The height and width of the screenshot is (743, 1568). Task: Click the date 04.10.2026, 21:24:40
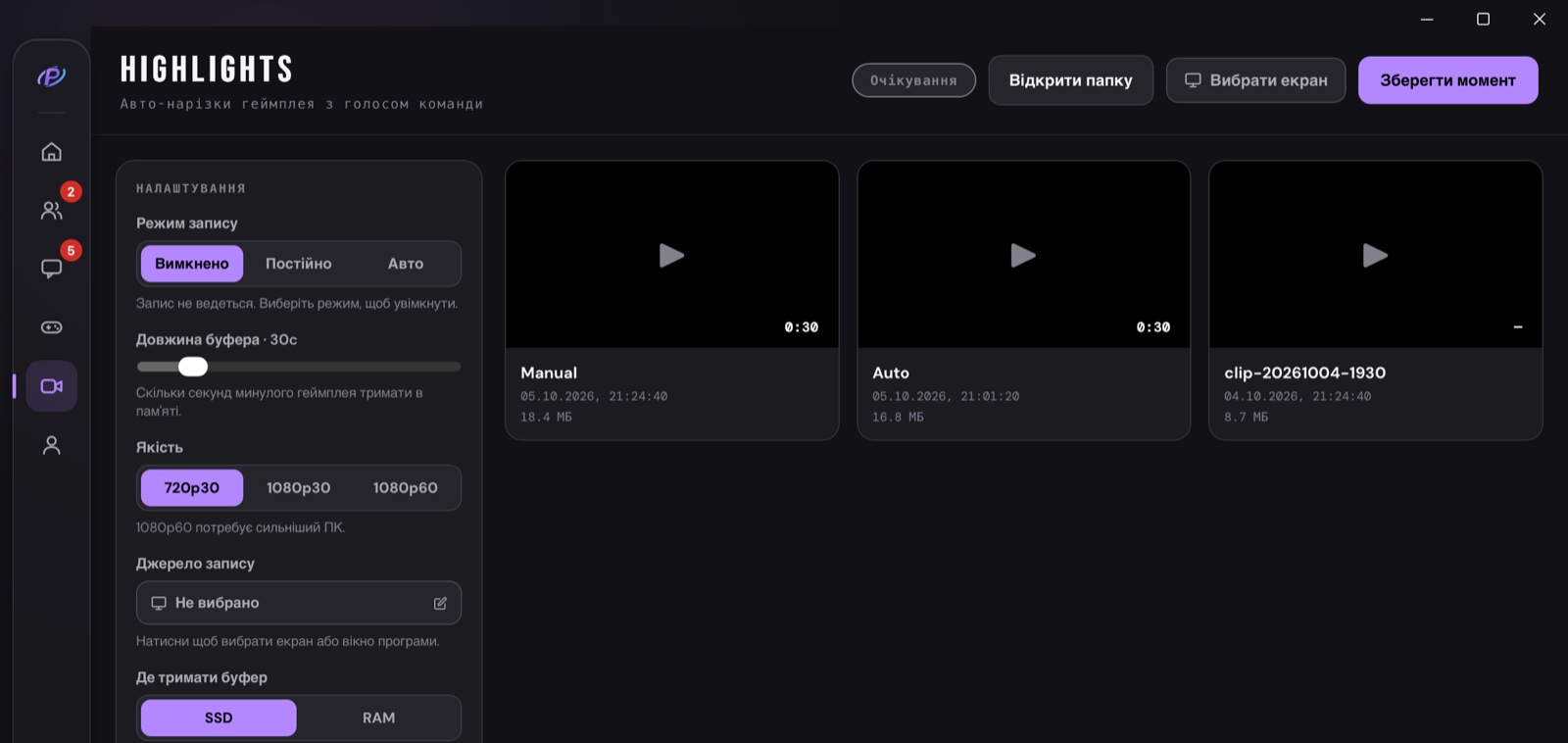click(1298, 397)
